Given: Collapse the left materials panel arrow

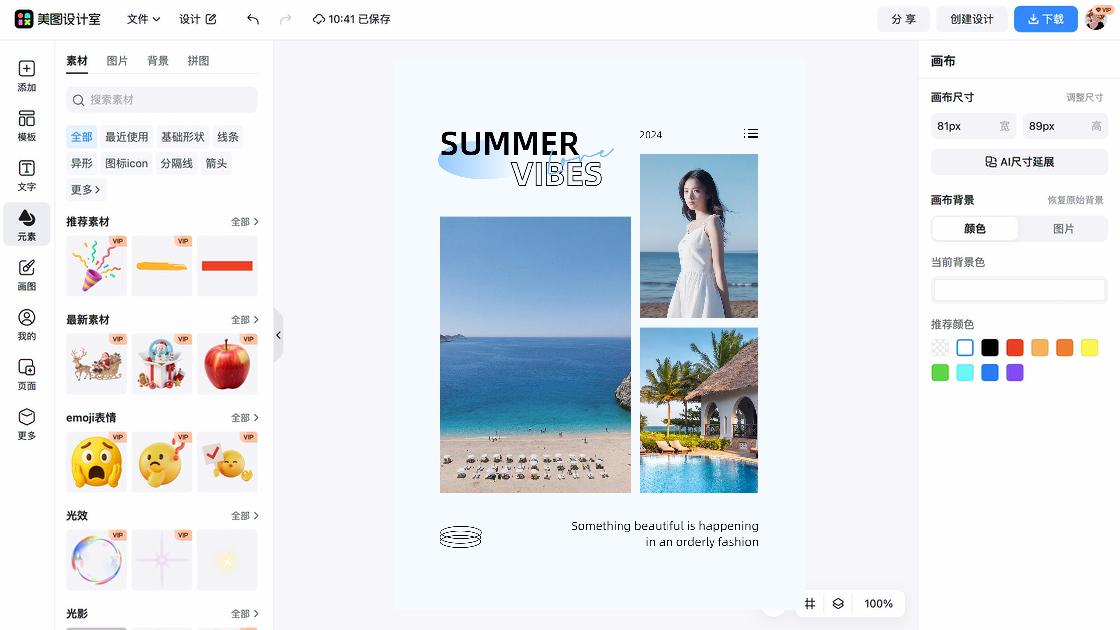Looking at the screenshot, I should pyautogui.click(x=279, y=335).
